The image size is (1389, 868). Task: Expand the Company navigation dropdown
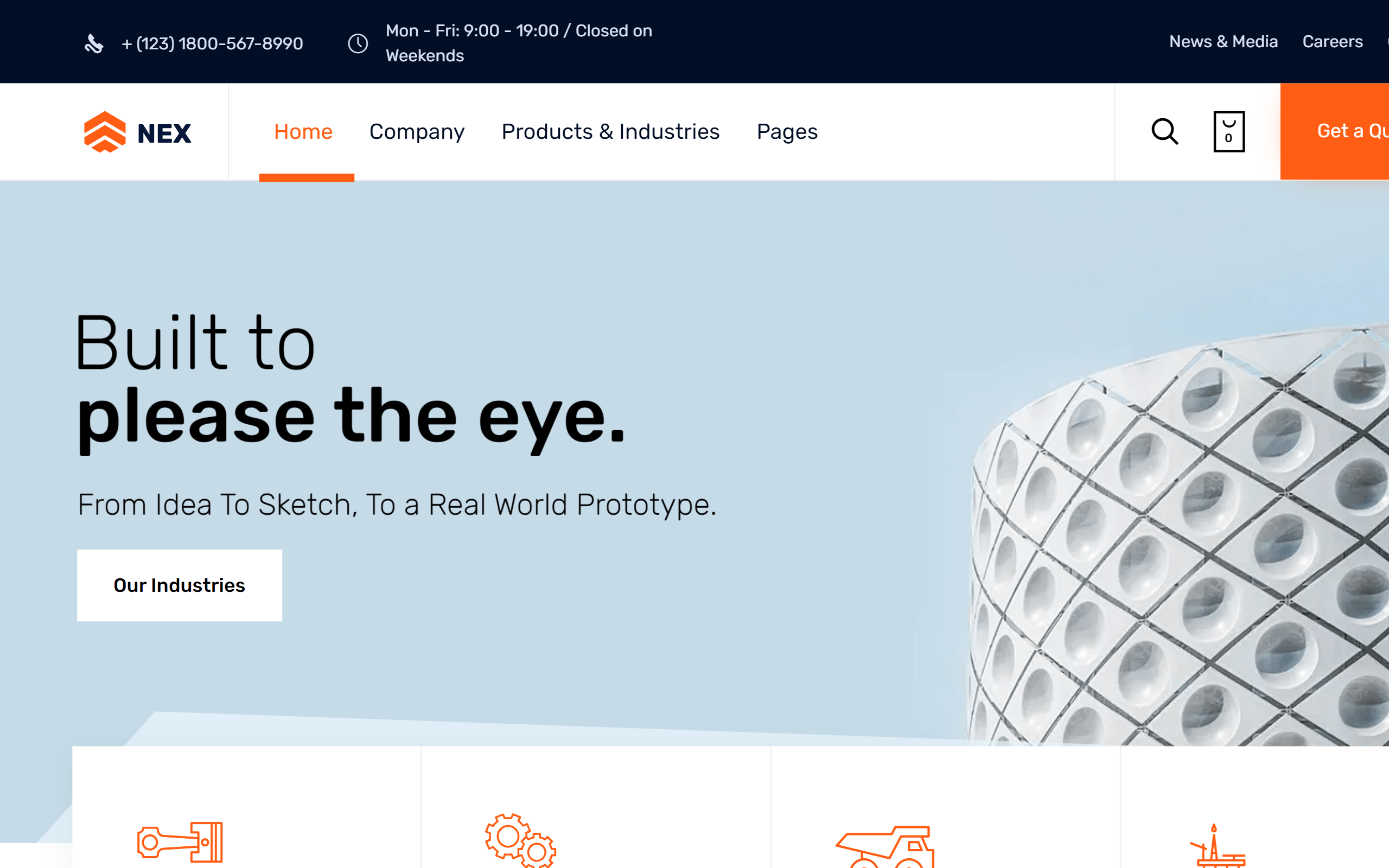417,131
